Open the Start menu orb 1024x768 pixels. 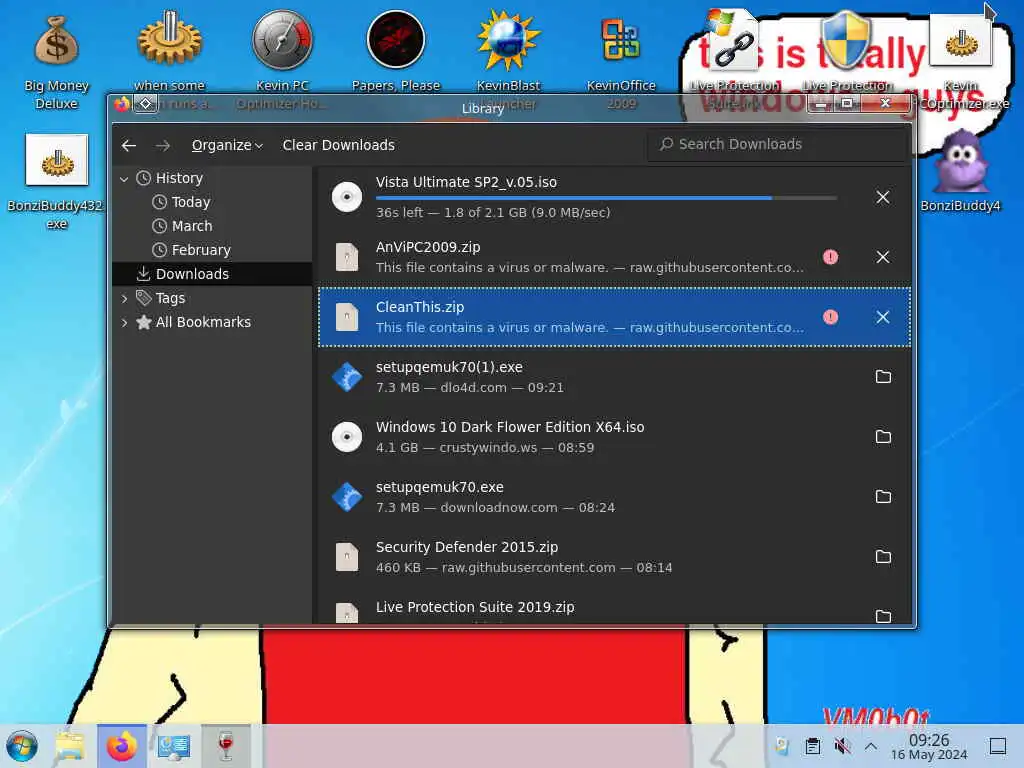[x=22, y=746]
